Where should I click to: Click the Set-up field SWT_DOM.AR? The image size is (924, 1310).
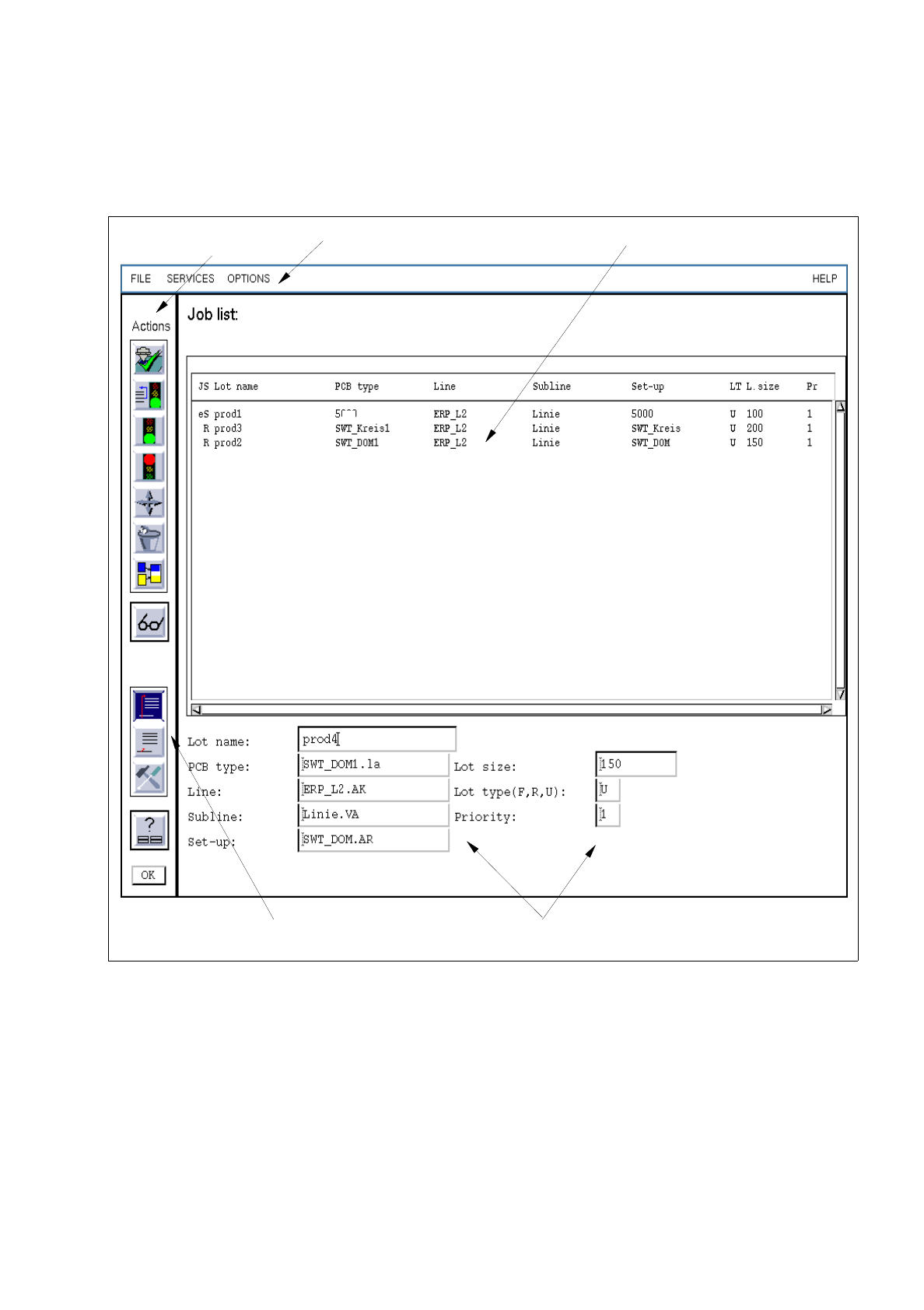[x=374, y=839]
